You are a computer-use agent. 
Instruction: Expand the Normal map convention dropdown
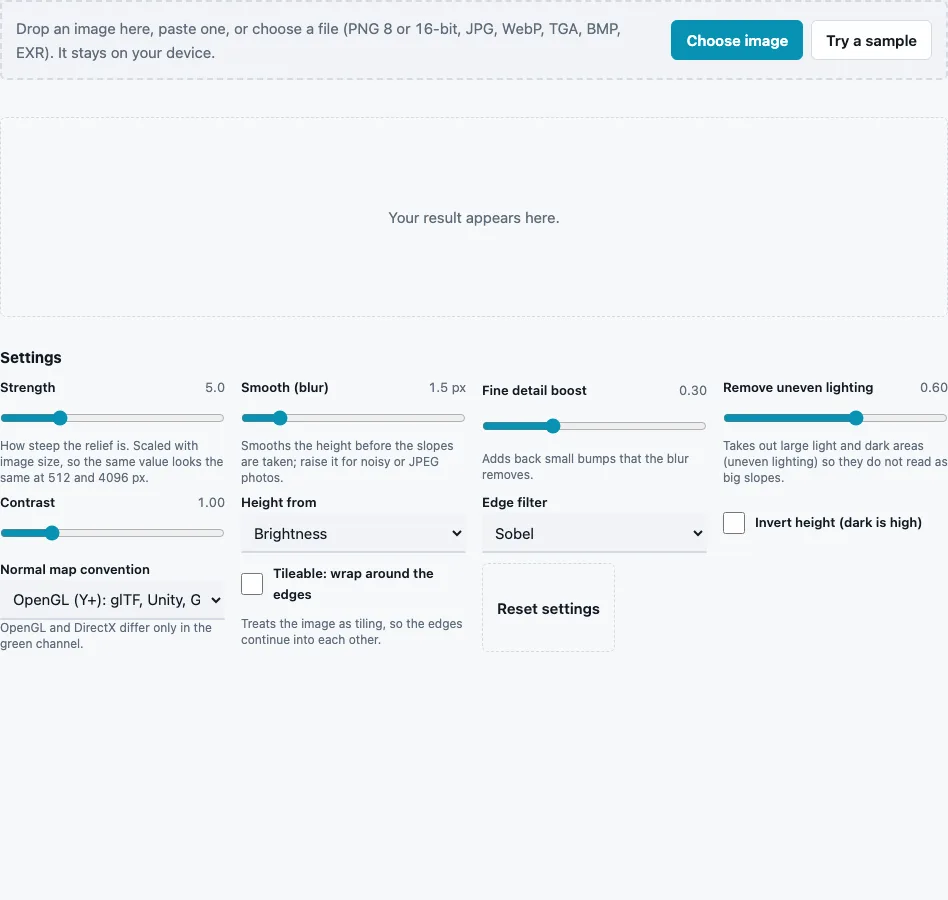pyautogui.click(x=112, y=600)
